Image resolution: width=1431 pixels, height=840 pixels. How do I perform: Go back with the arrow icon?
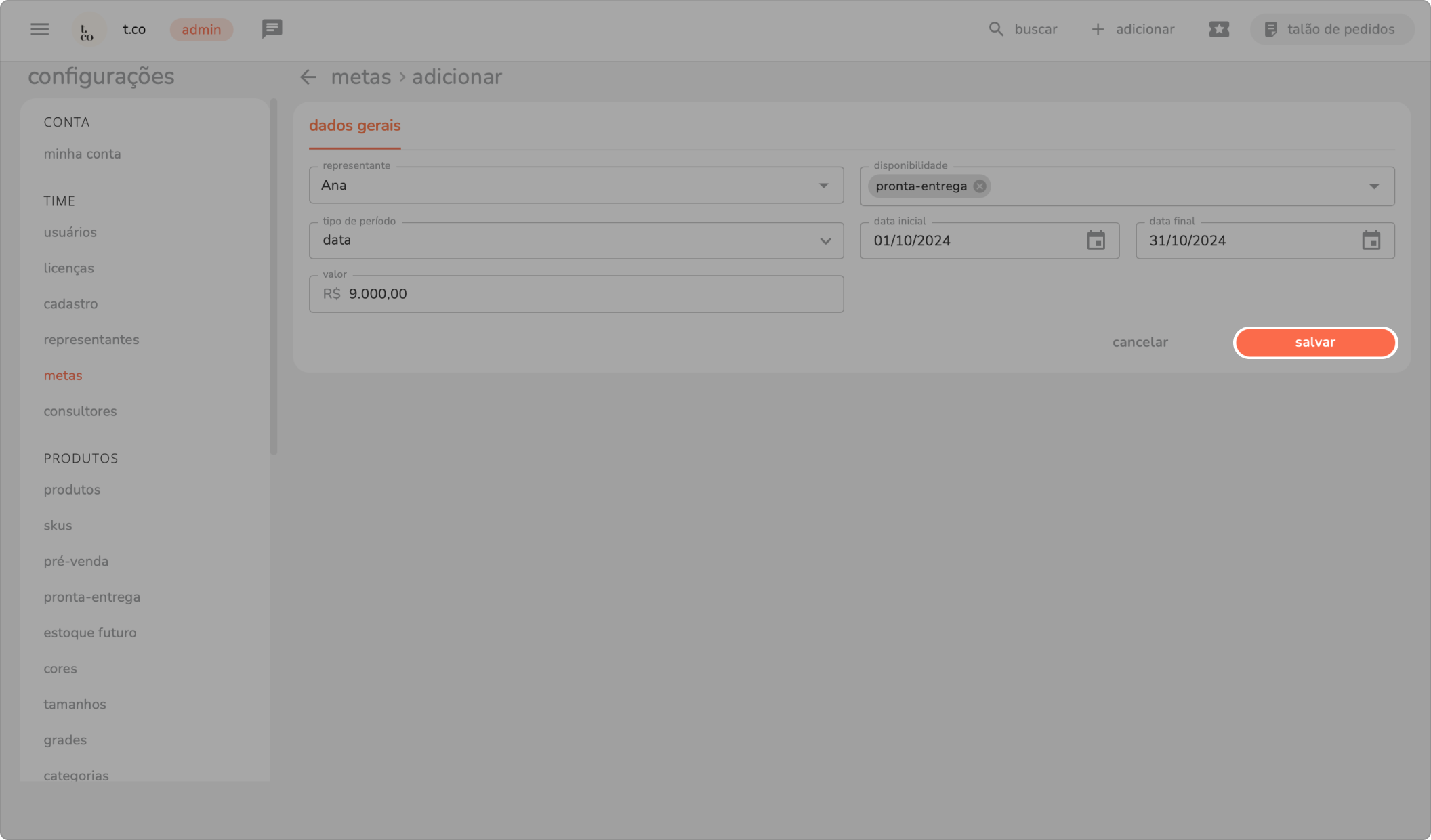coord(308,77)
